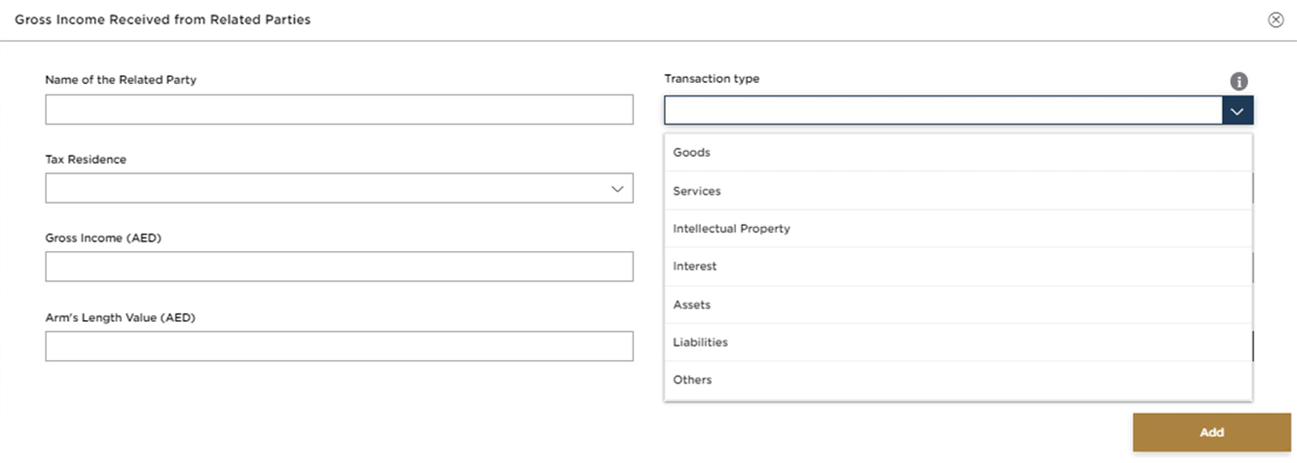Screen dimensions: 1297x463
Task: Click the Arm's Length Value (AED) field
Action: click(x=339, y=346)
